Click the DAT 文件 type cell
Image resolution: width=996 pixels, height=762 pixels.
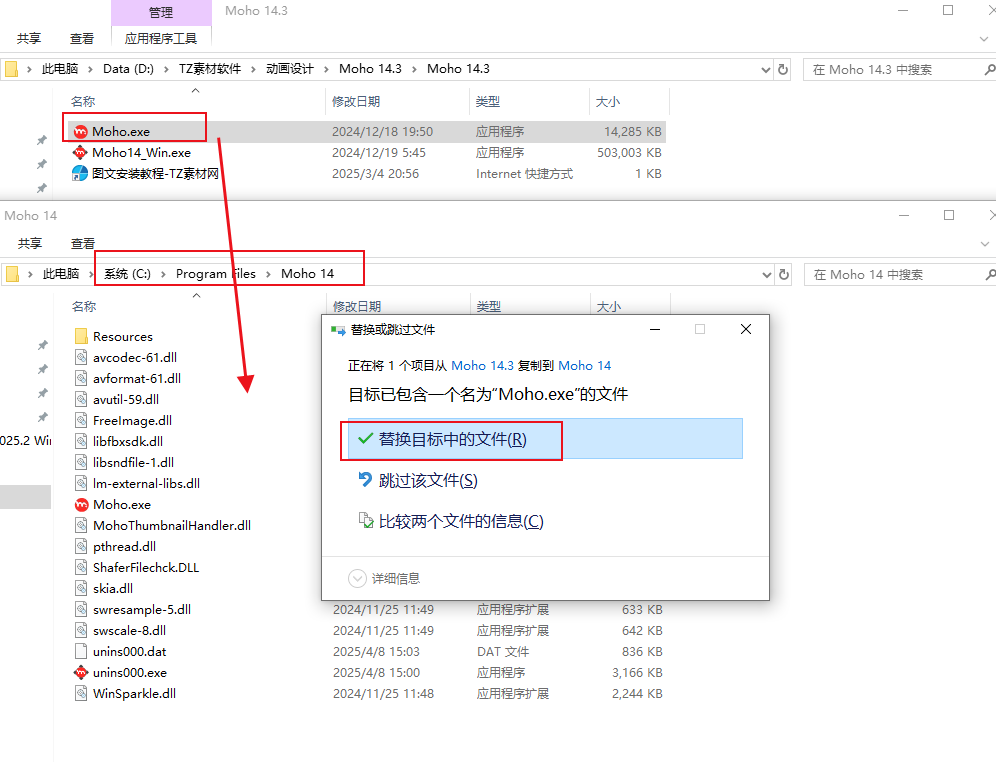tap(503, 652)
